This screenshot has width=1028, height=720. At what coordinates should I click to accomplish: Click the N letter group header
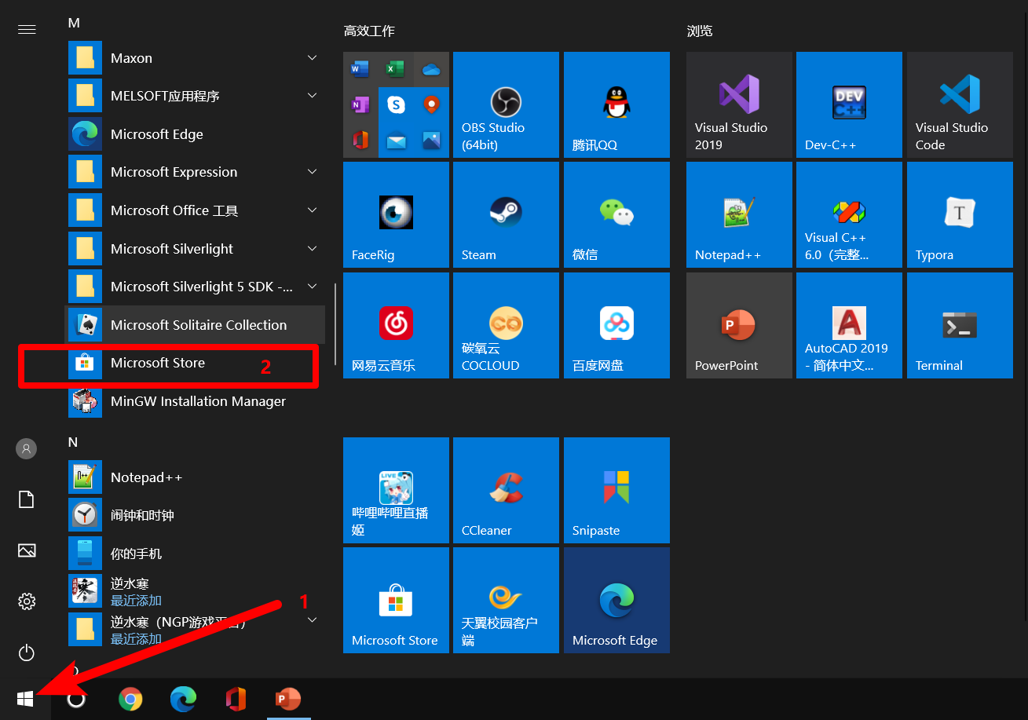(x=73, y=442)
